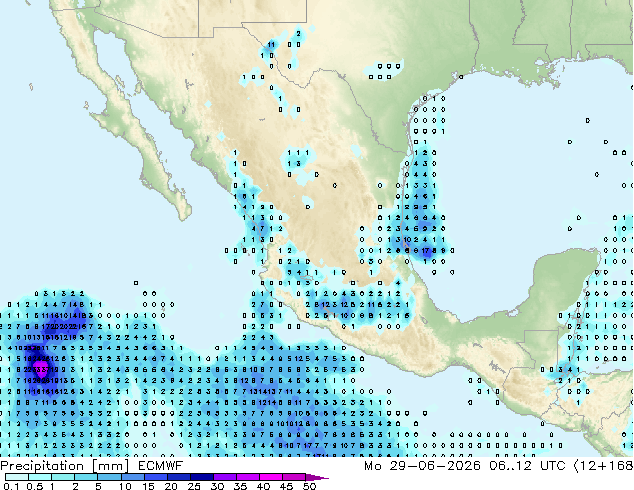The height and width of the screenshot is (490, 634).
Task: Click the magenta precipitation maximum cell on map
Action: [42, 369]
